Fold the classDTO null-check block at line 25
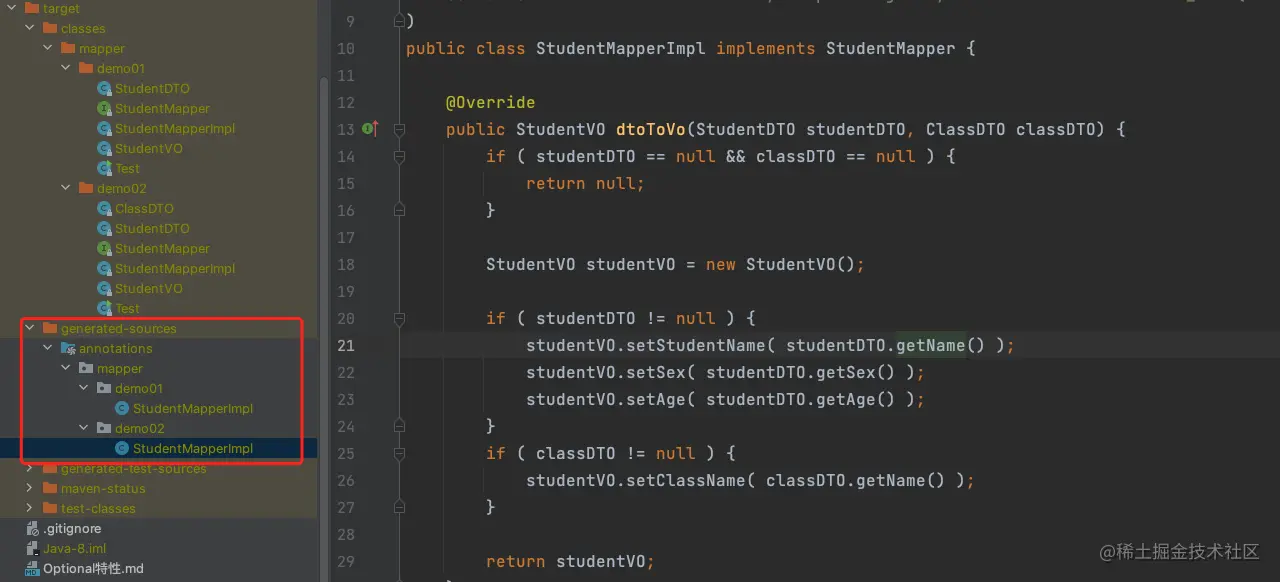 (x=399, y=453)
